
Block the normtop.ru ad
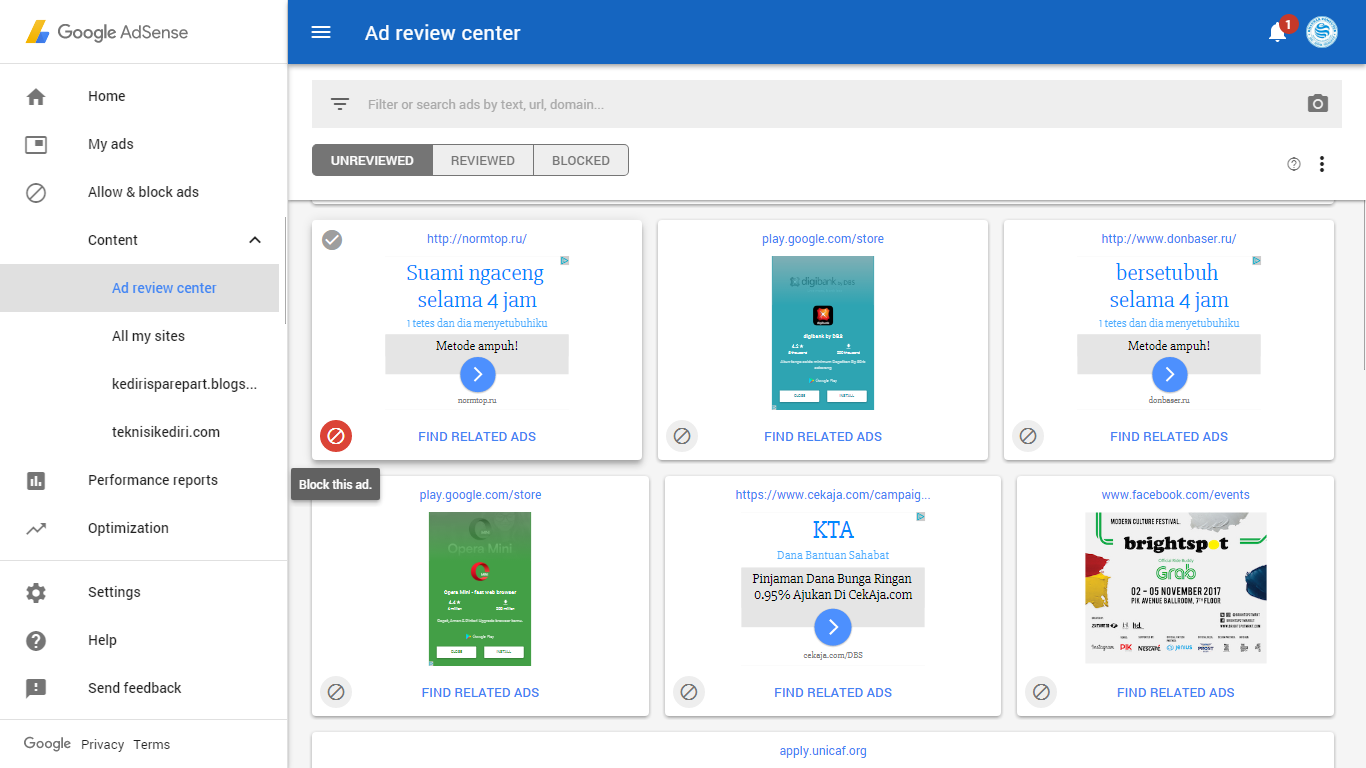tap(336, 436)
